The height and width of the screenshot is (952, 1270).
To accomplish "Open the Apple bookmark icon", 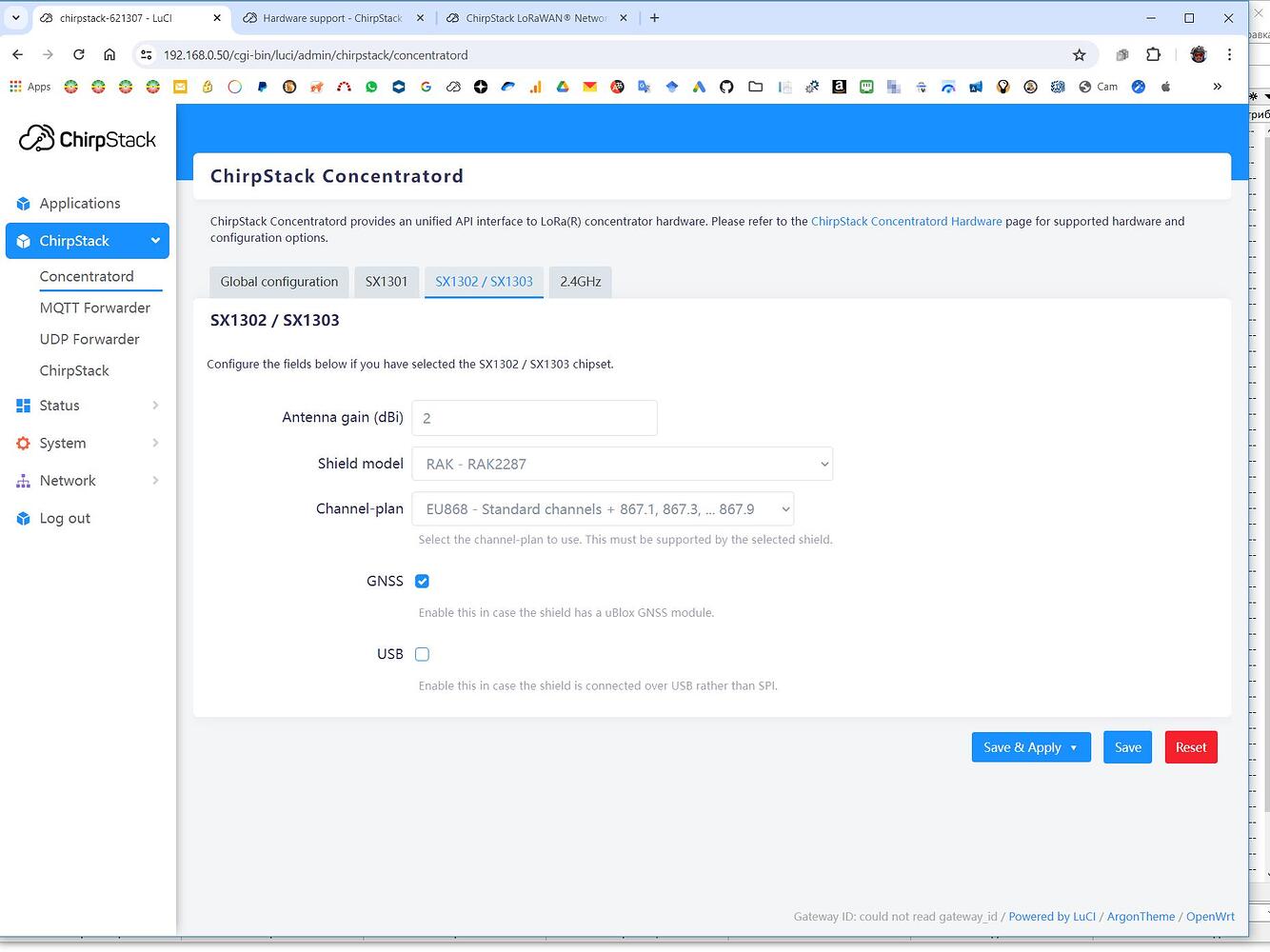I will (1166, 87).
